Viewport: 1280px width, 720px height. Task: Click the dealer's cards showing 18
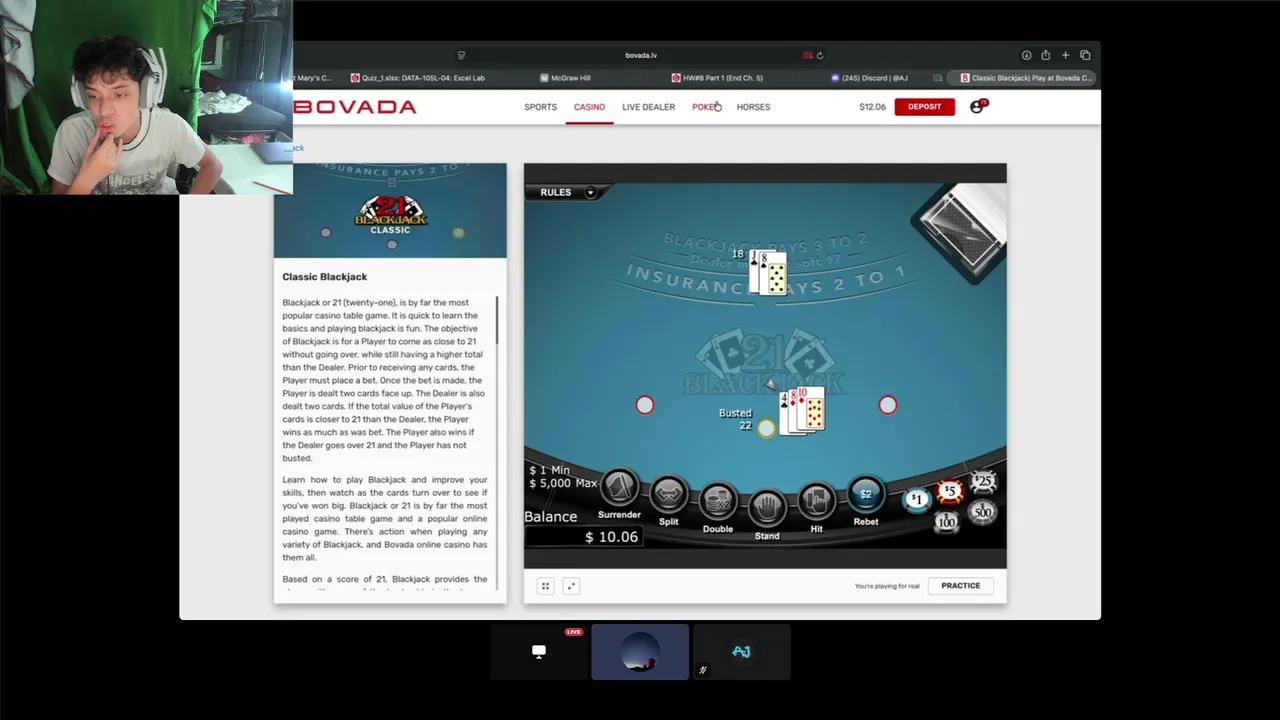coord(768,273)
